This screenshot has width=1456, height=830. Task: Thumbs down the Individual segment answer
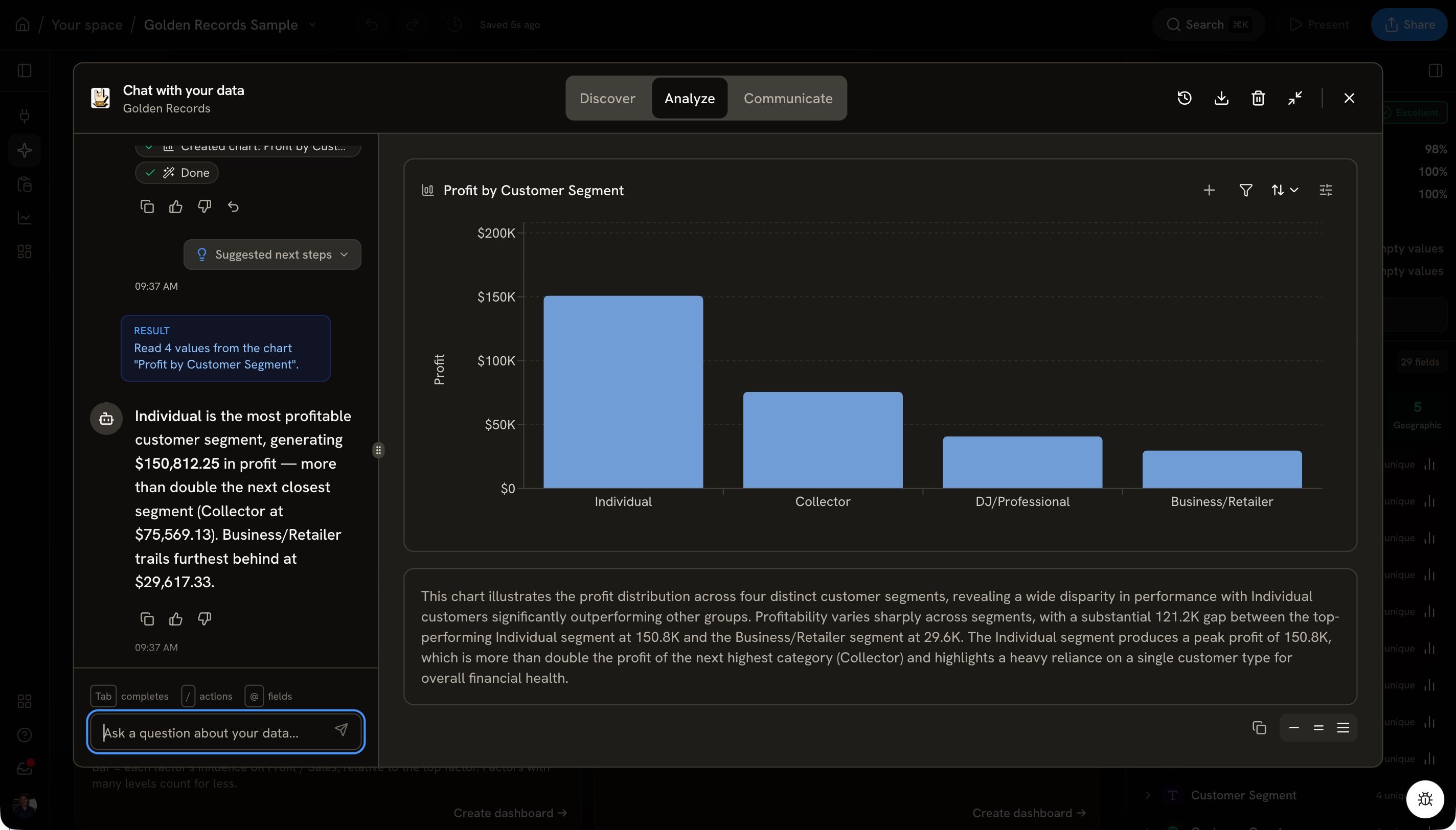(204, 618)
